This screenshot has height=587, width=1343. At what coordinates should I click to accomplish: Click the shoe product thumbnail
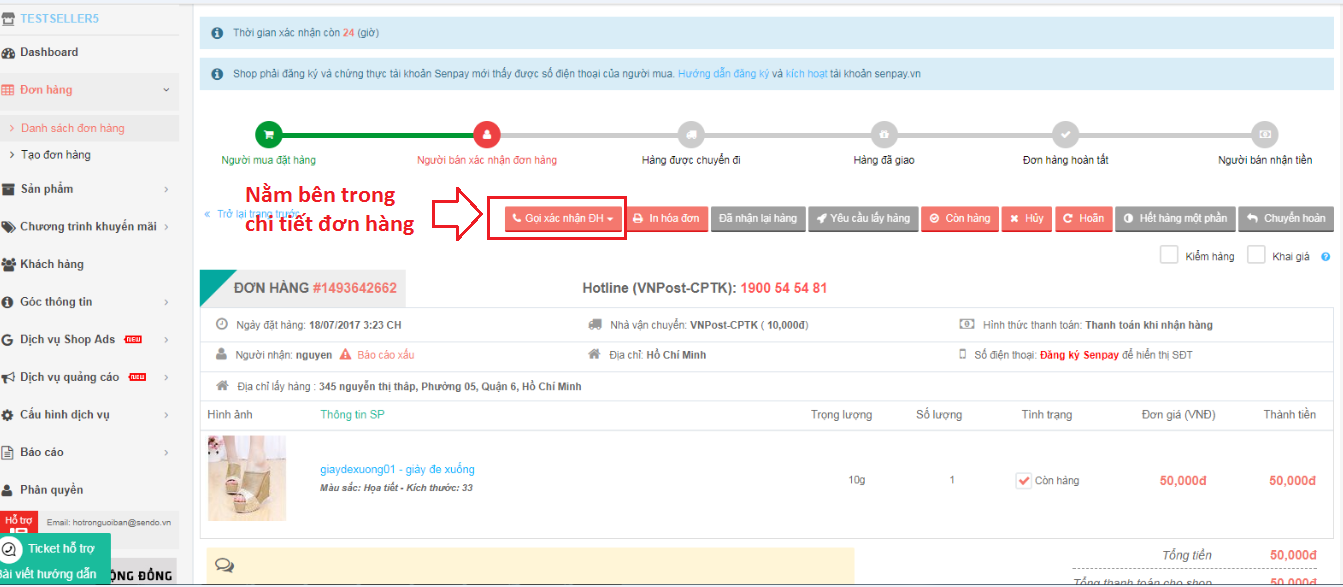pos(246,478)
